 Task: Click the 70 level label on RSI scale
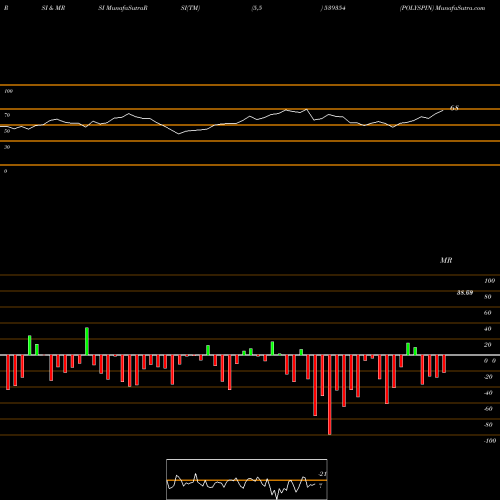tap(7, 115)
